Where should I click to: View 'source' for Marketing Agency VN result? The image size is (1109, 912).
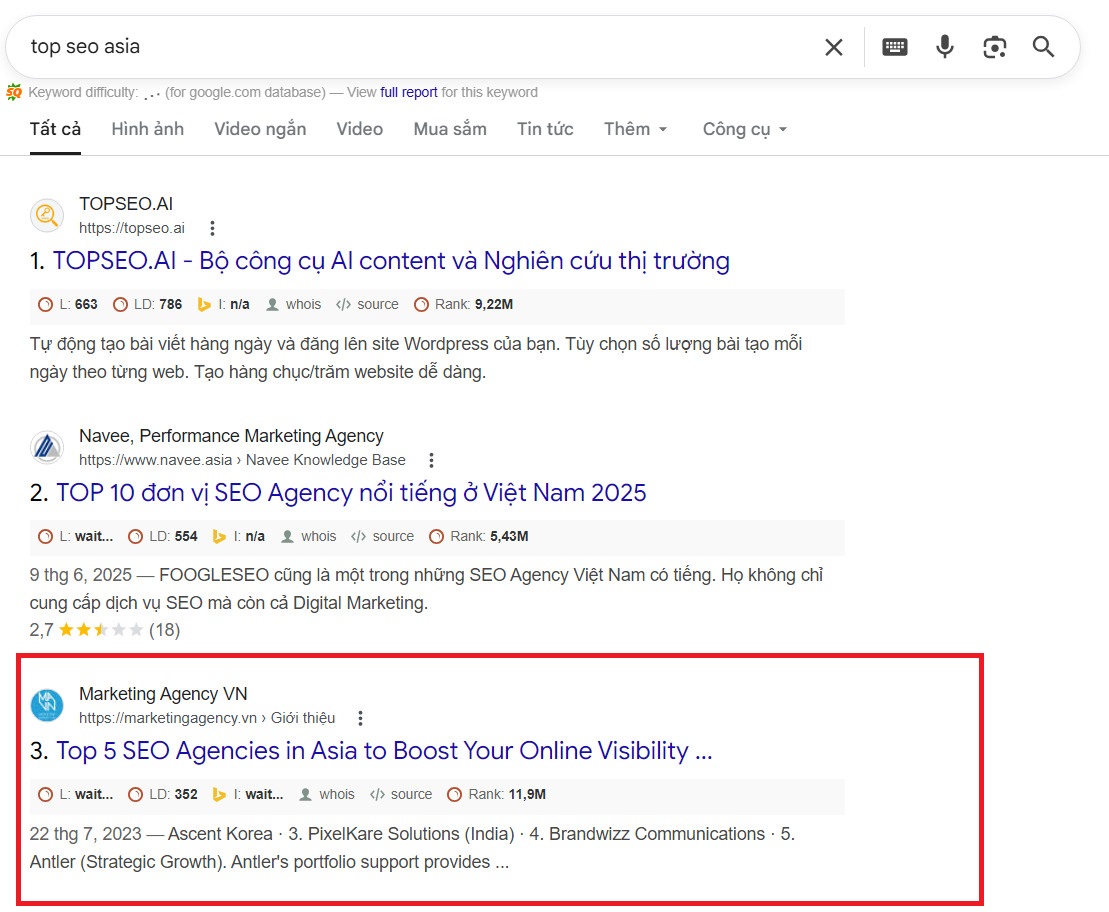click(400, 795)
